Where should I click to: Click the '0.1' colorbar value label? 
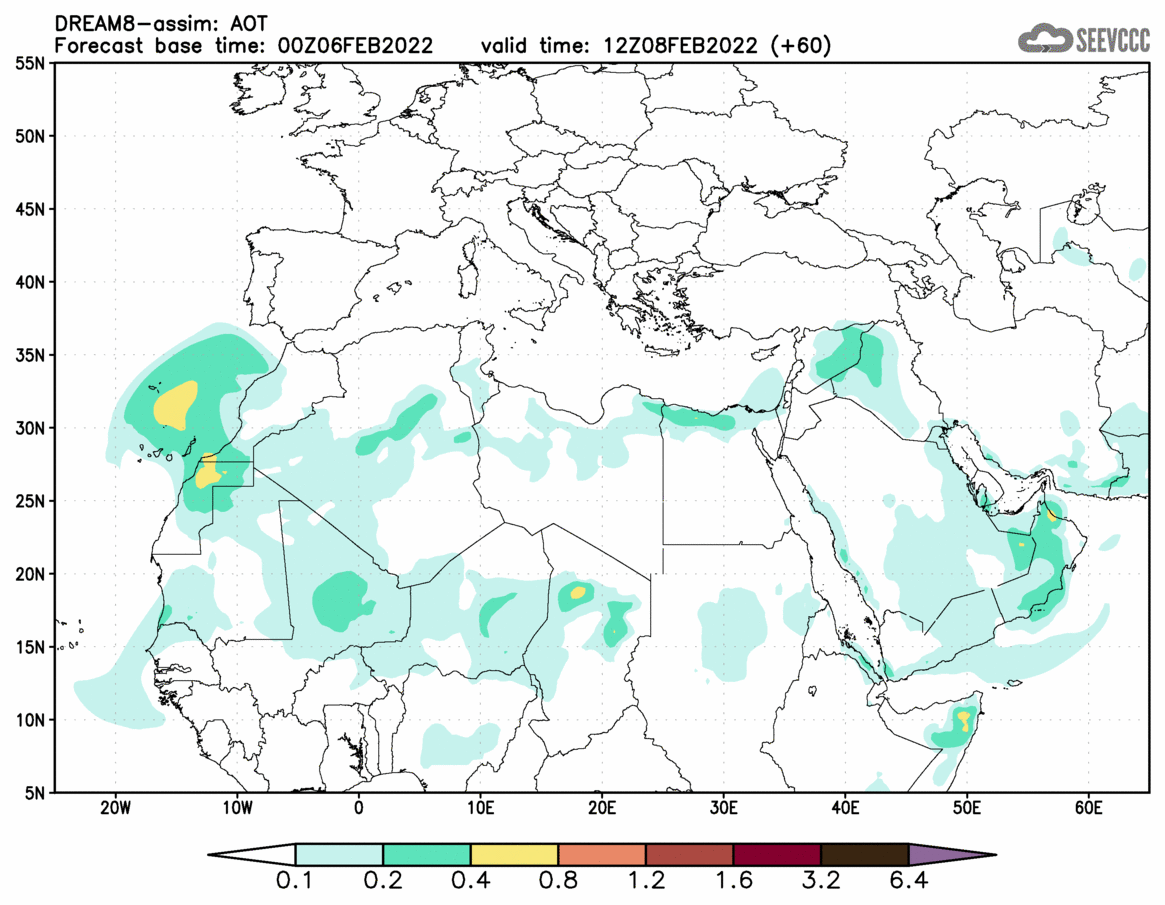tap(294, 880)
